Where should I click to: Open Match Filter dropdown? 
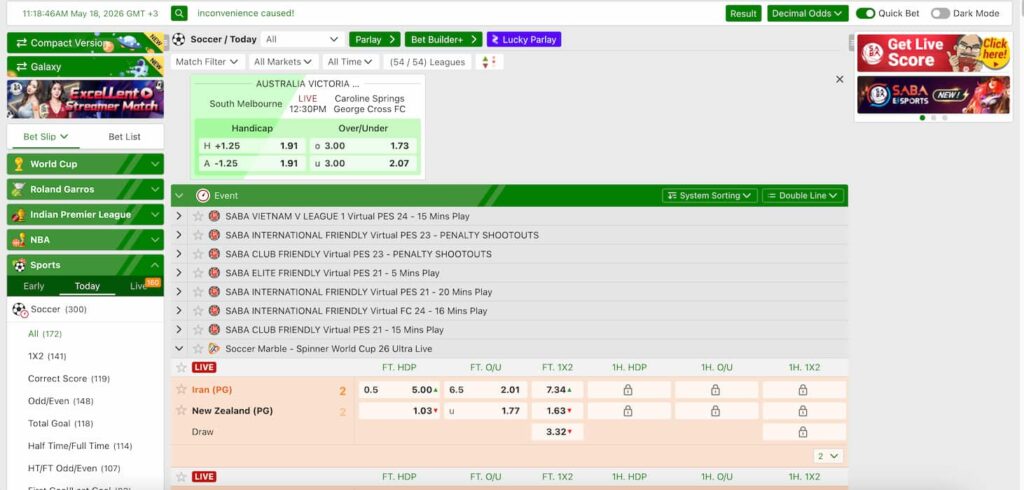(x=208, y=62)
